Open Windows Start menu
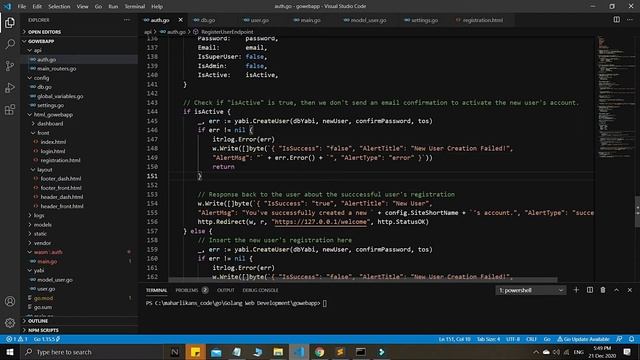 [x=10, y=352]
